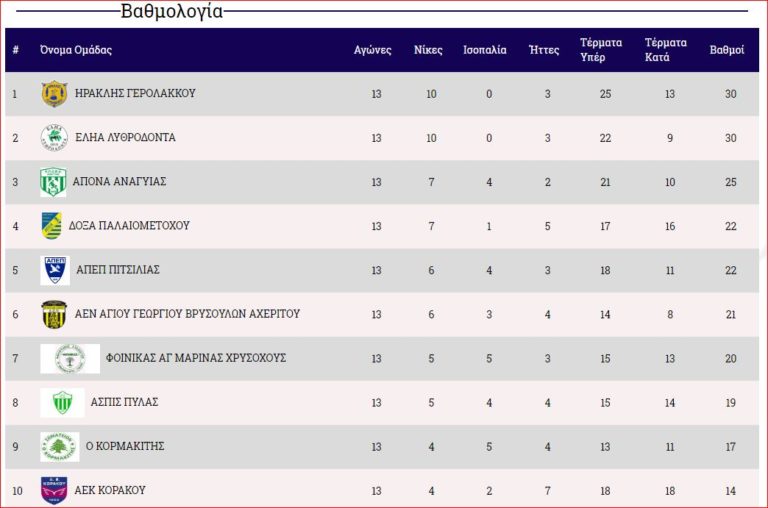768x508 pixels.
Task: Click the ΑΣΠΙΣ ΠΥΛΑΣ green shield logo
Action: pyautogui.click(x=62, y=402)
